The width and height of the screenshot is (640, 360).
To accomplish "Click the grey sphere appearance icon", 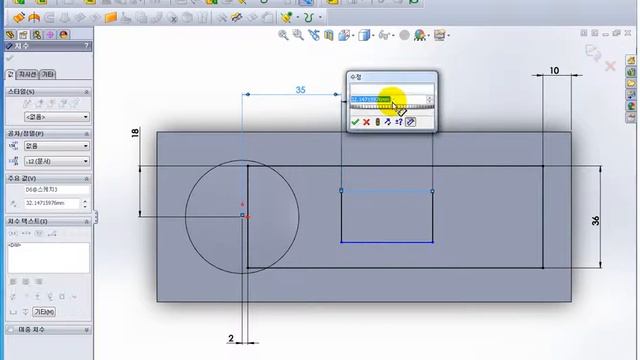I will pos(404,36).
